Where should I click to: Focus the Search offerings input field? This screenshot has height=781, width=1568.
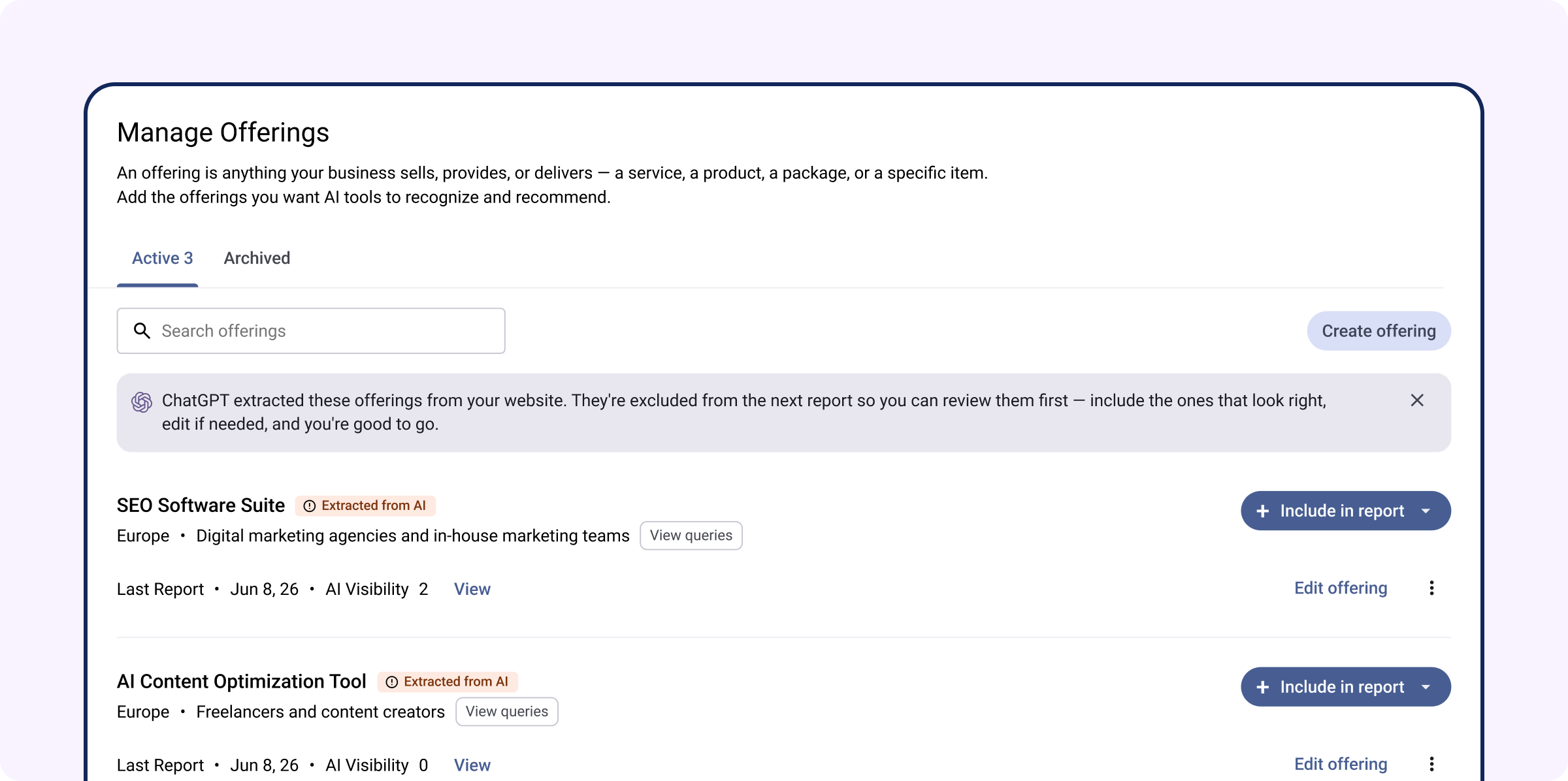(x=311, y=331)
